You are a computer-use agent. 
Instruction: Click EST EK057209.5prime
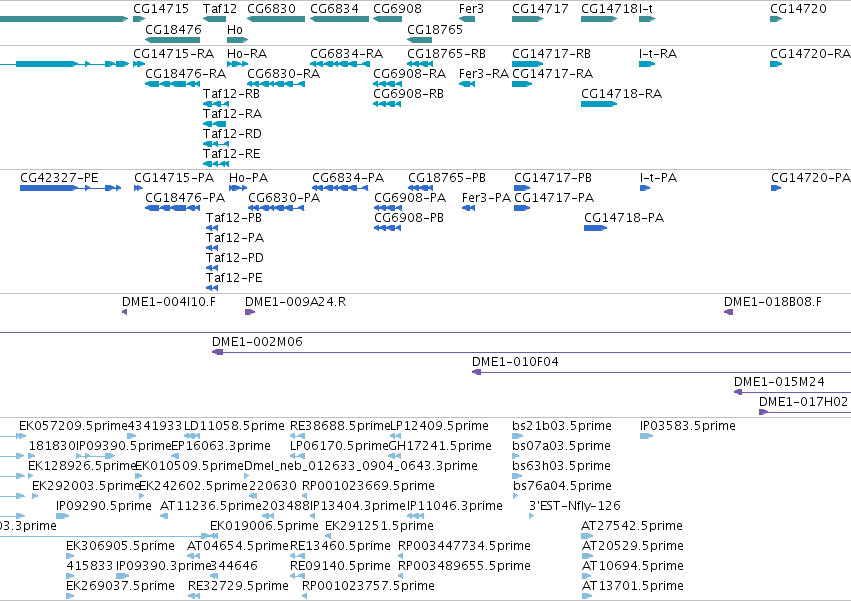(73, 426)
